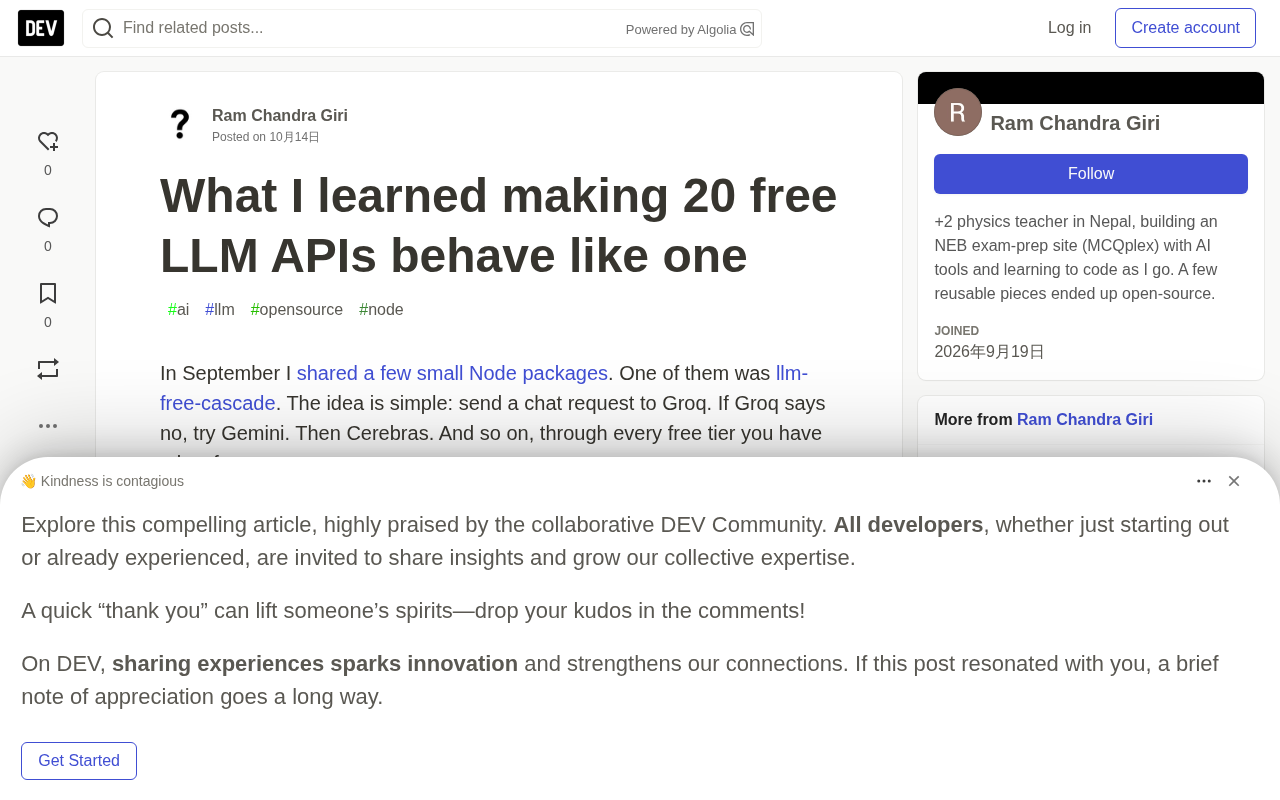The image size is (1280, 800).
Task: Click the joined date '2026年9月19日'
Action: 989,352
